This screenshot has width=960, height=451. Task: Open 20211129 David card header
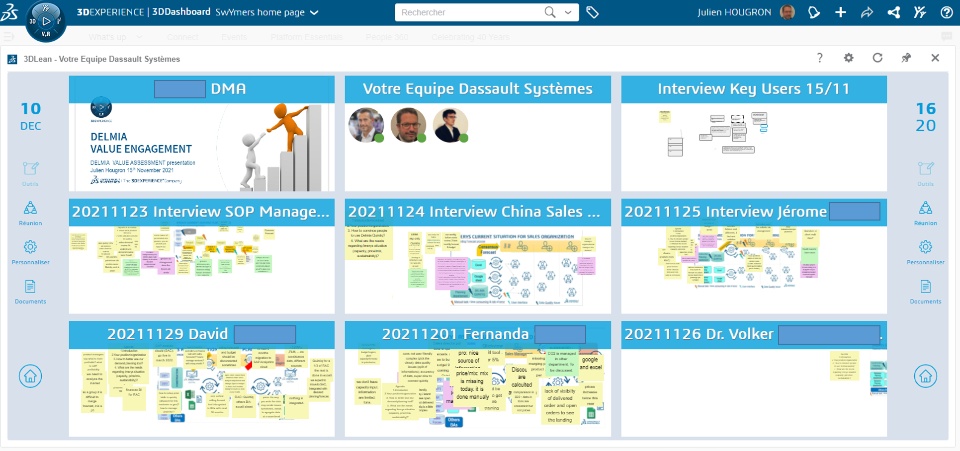[201, 335]
